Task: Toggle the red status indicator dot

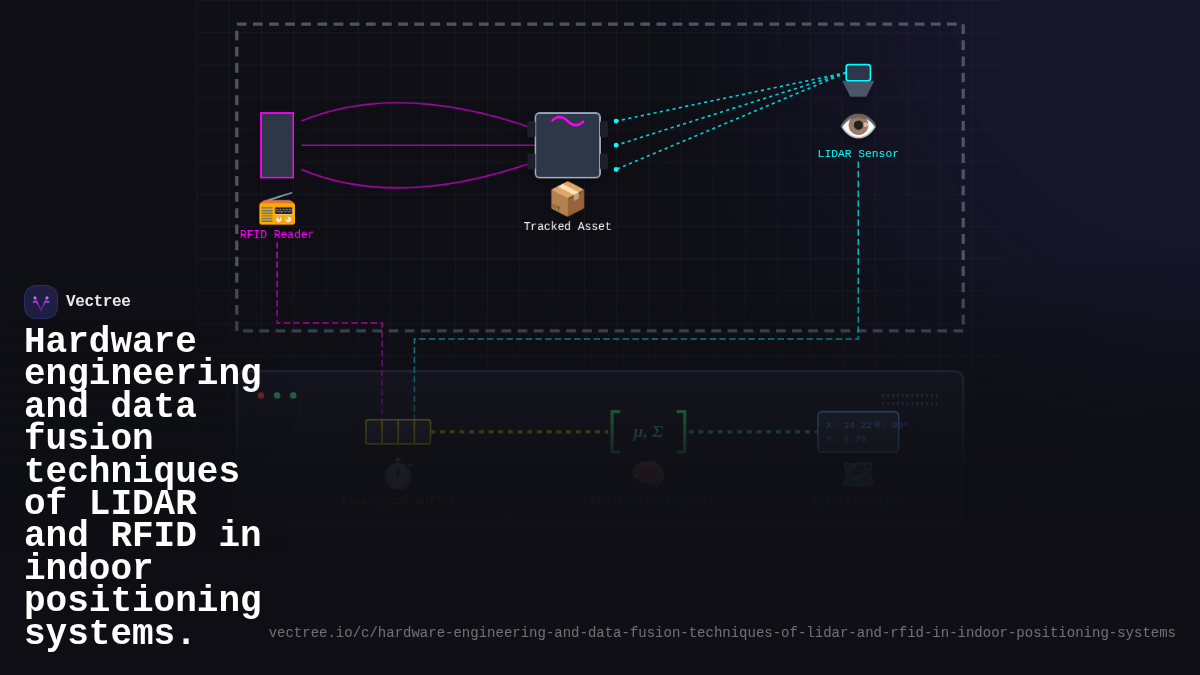Action: 261,395
